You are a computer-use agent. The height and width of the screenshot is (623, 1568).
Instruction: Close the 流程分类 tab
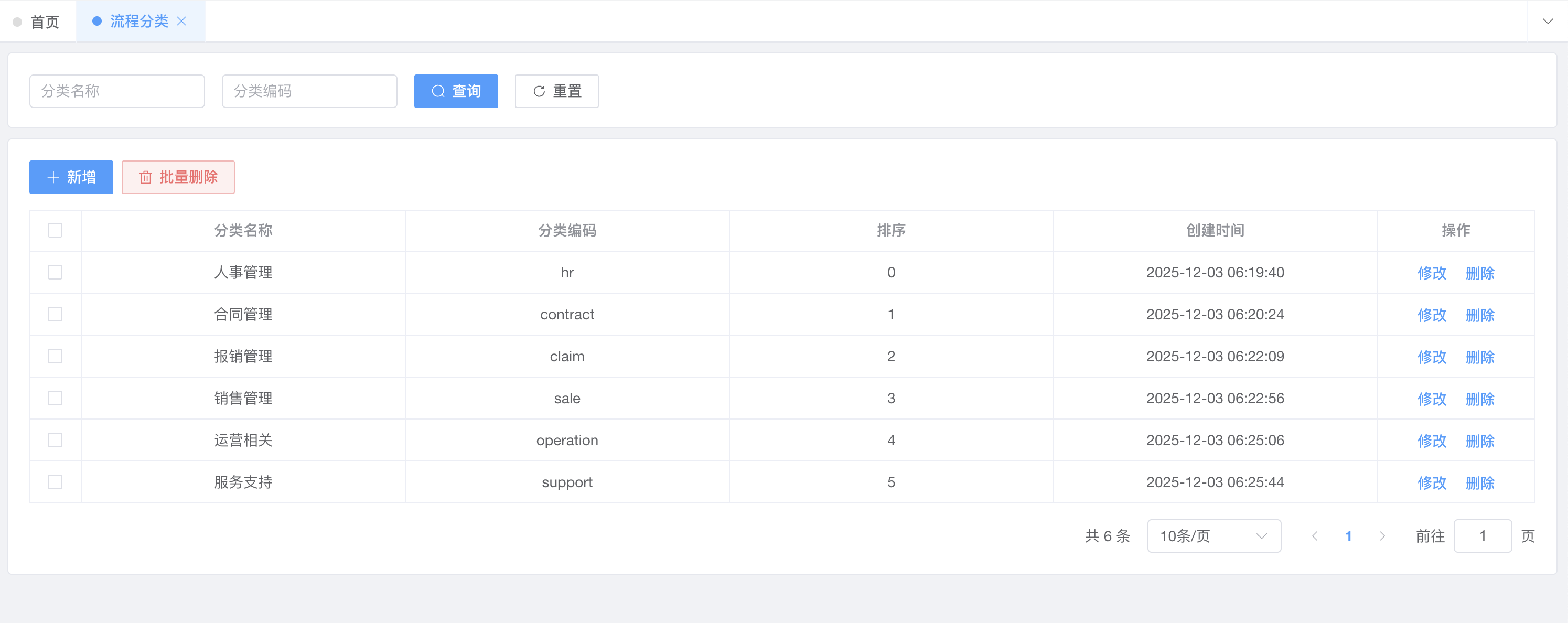tap(181, 22)
